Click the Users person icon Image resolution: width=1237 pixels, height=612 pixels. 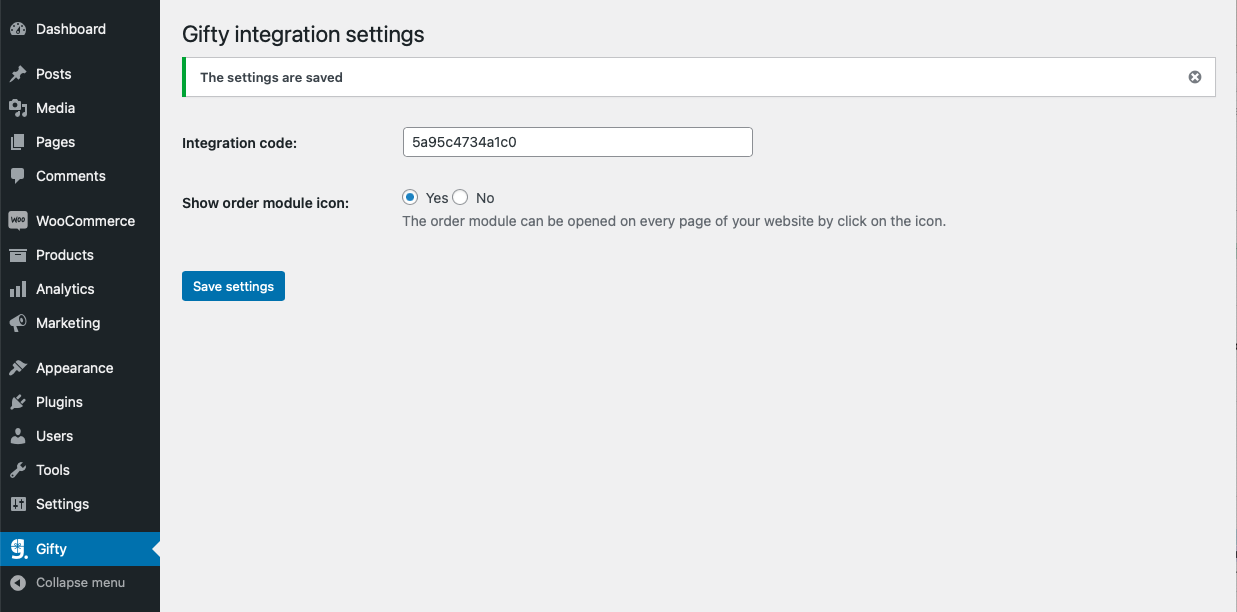18,436
